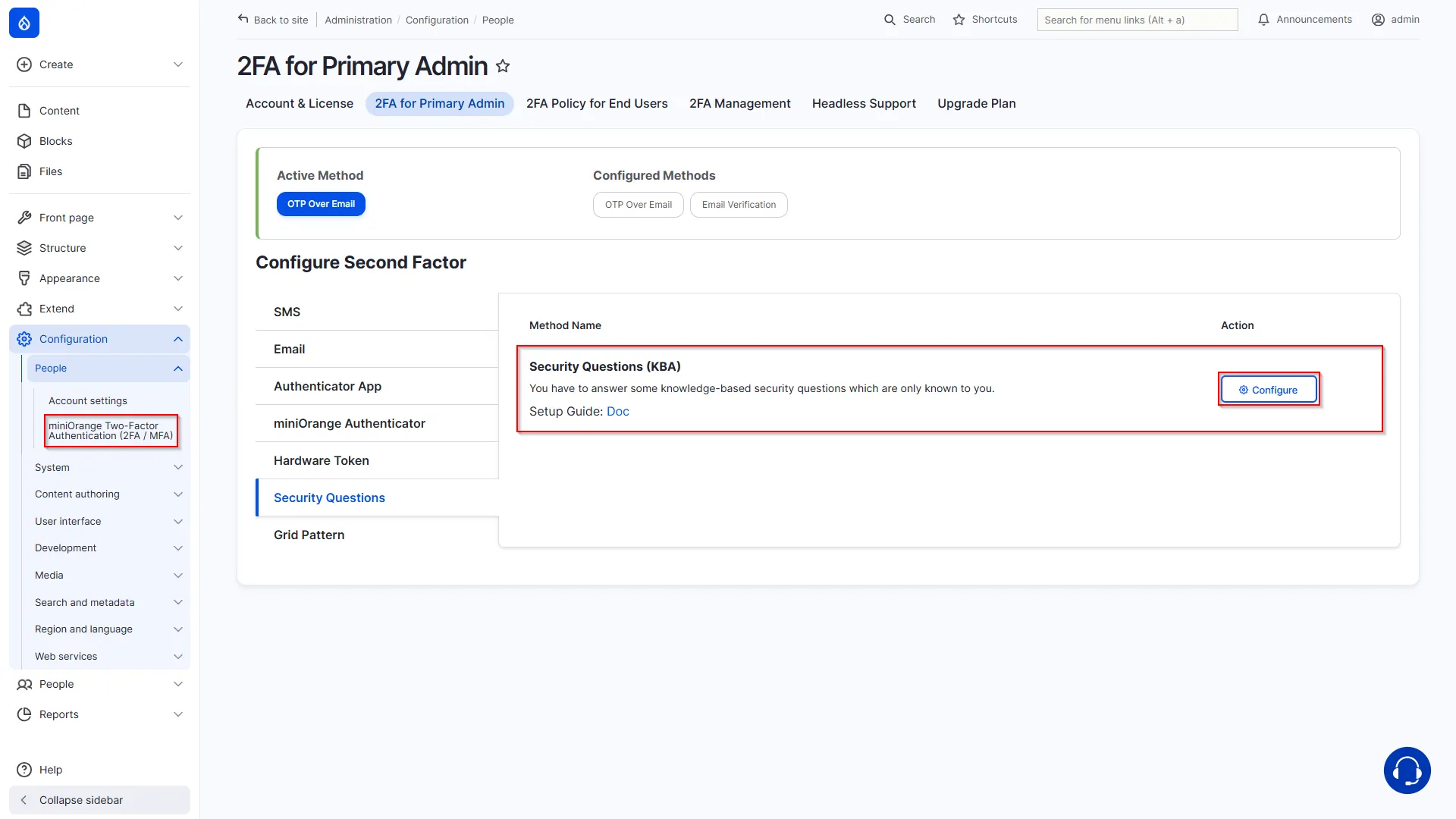Select the Hardware Token method tab

click(377, 460)
